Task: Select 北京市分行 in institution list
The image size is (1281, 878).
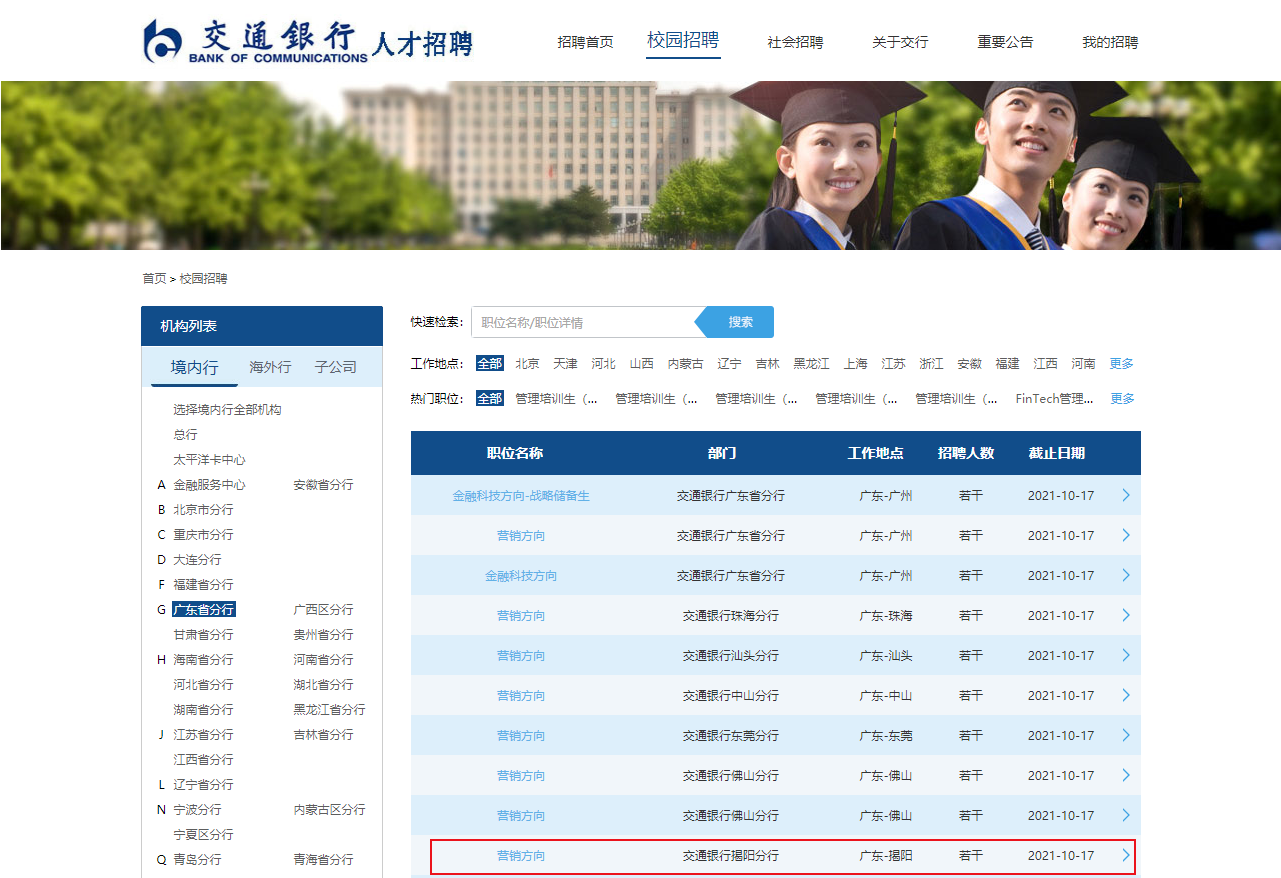Action: pos(203,510)
